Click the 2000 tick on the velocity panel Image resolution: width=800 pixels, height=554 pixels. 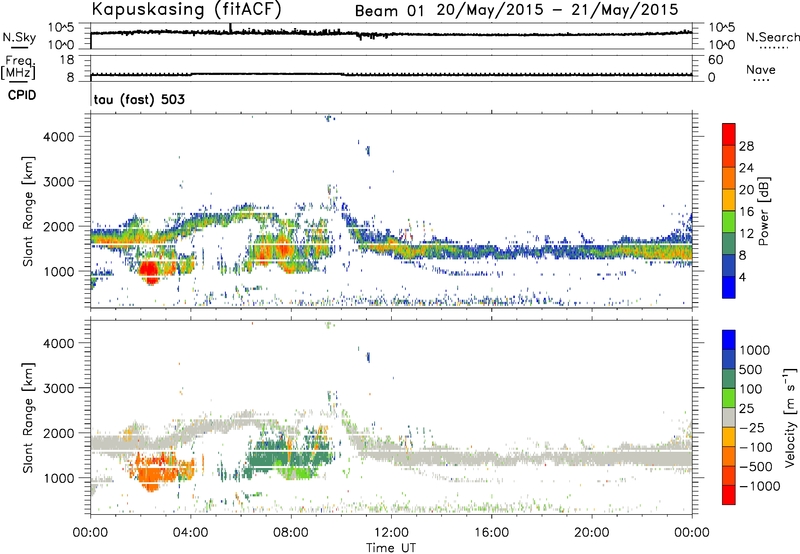coord(59,433)
